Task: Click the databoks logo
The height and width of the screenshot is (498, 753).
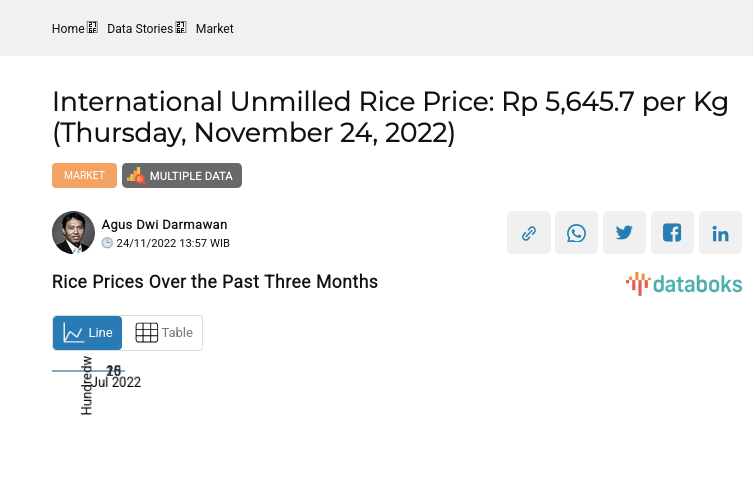Action: coord(684,284)
